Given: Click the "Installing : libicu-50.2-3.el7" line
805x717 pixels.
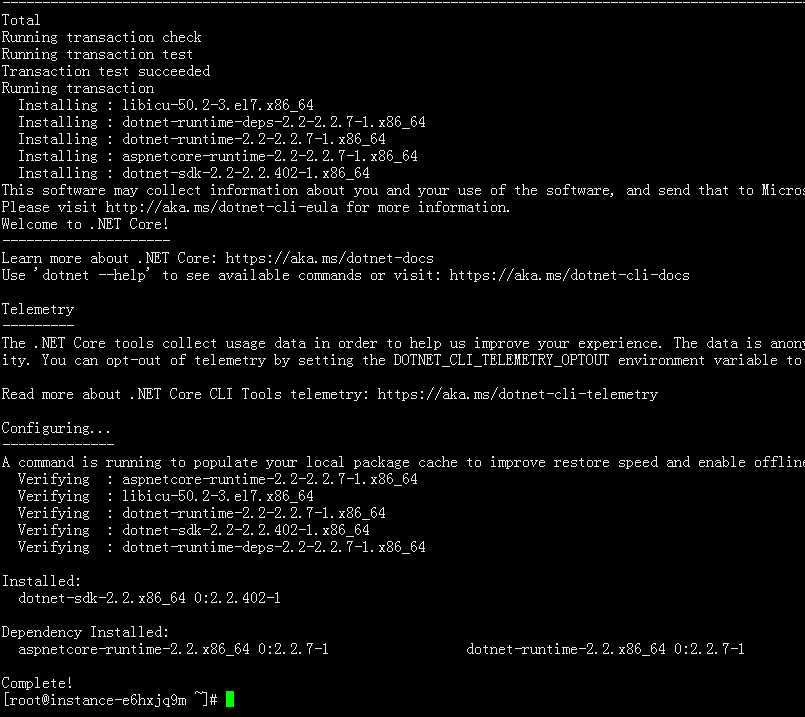Looking at the screenshot, I should (166, 105).
